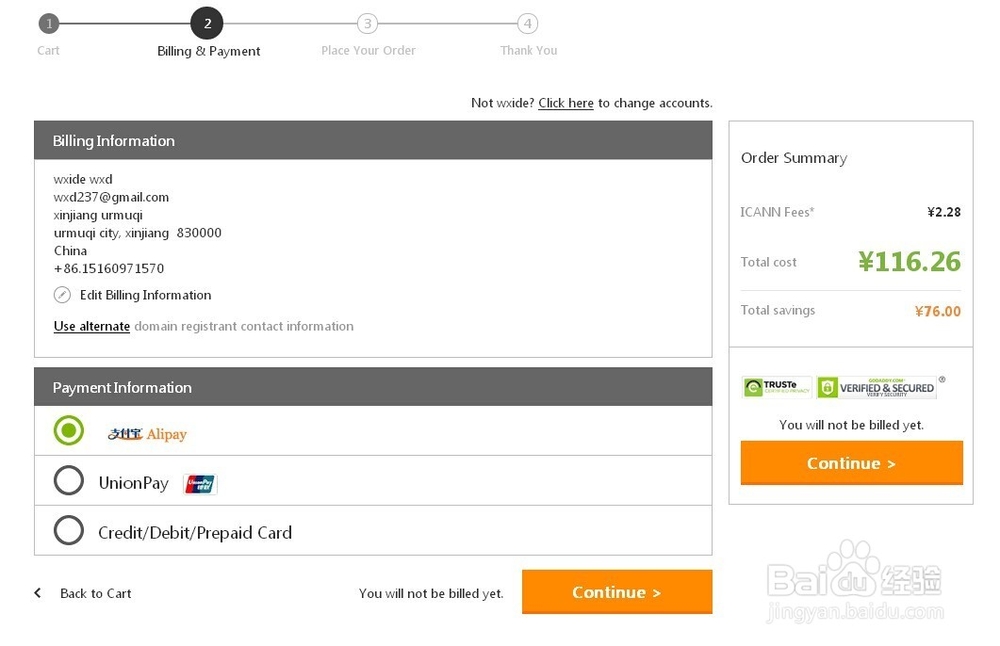The image size is (1000, 646).
Task: Return via the Back to Cart link
Action: pyautogui.click(x=96, y=593)
